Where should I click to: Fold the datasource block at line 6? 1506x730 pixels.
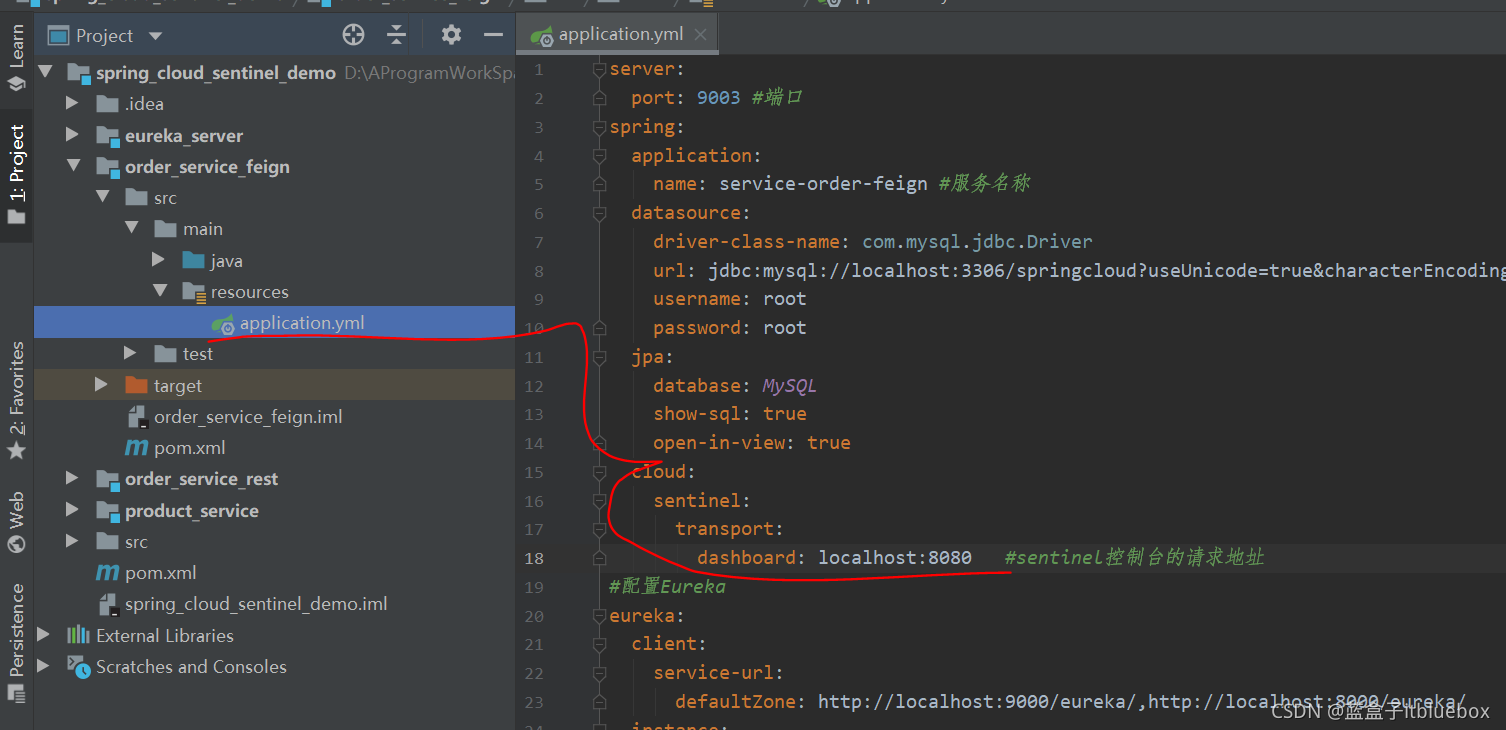click(x=599, y=213)
